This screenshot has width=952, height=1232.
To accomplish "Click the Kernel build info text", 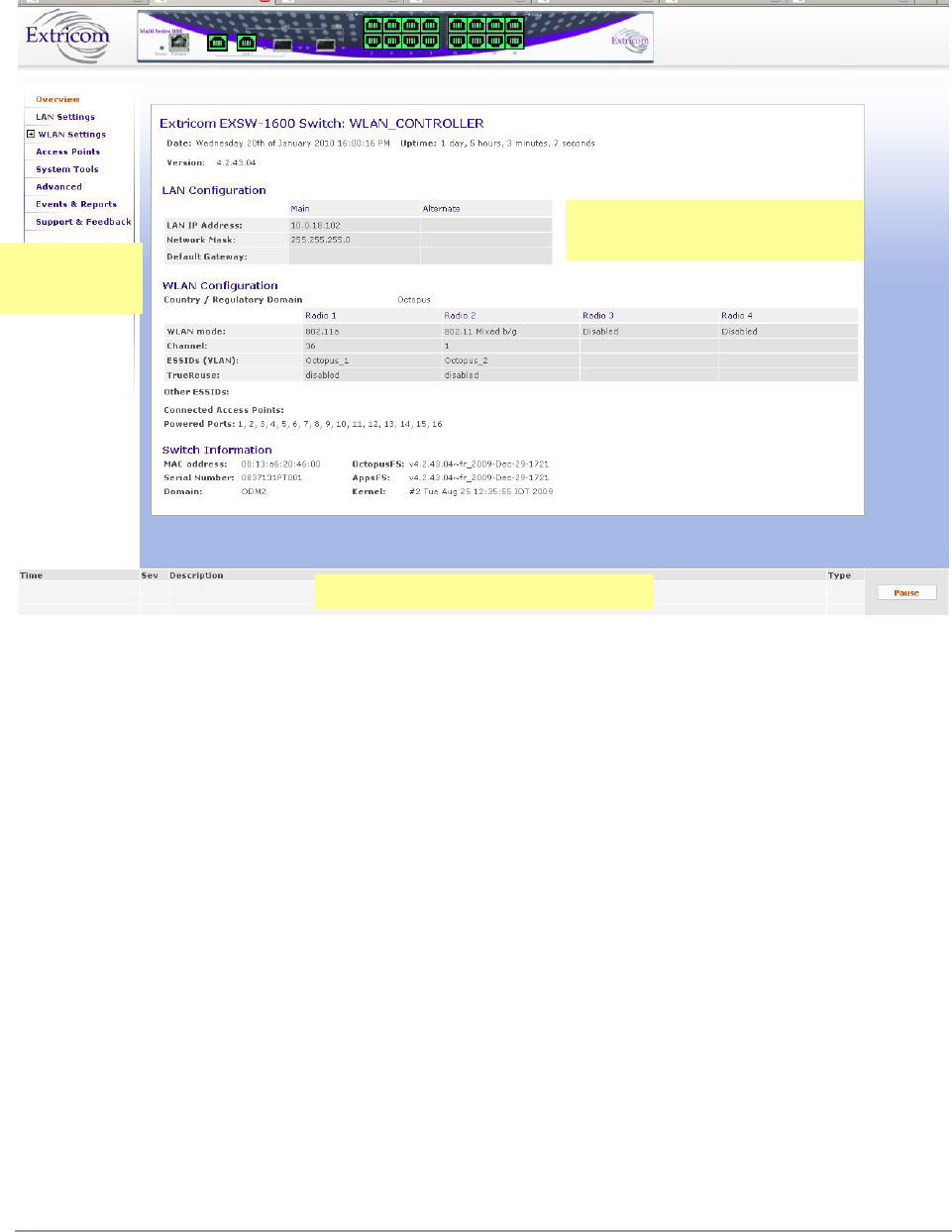I will [480, 491].
